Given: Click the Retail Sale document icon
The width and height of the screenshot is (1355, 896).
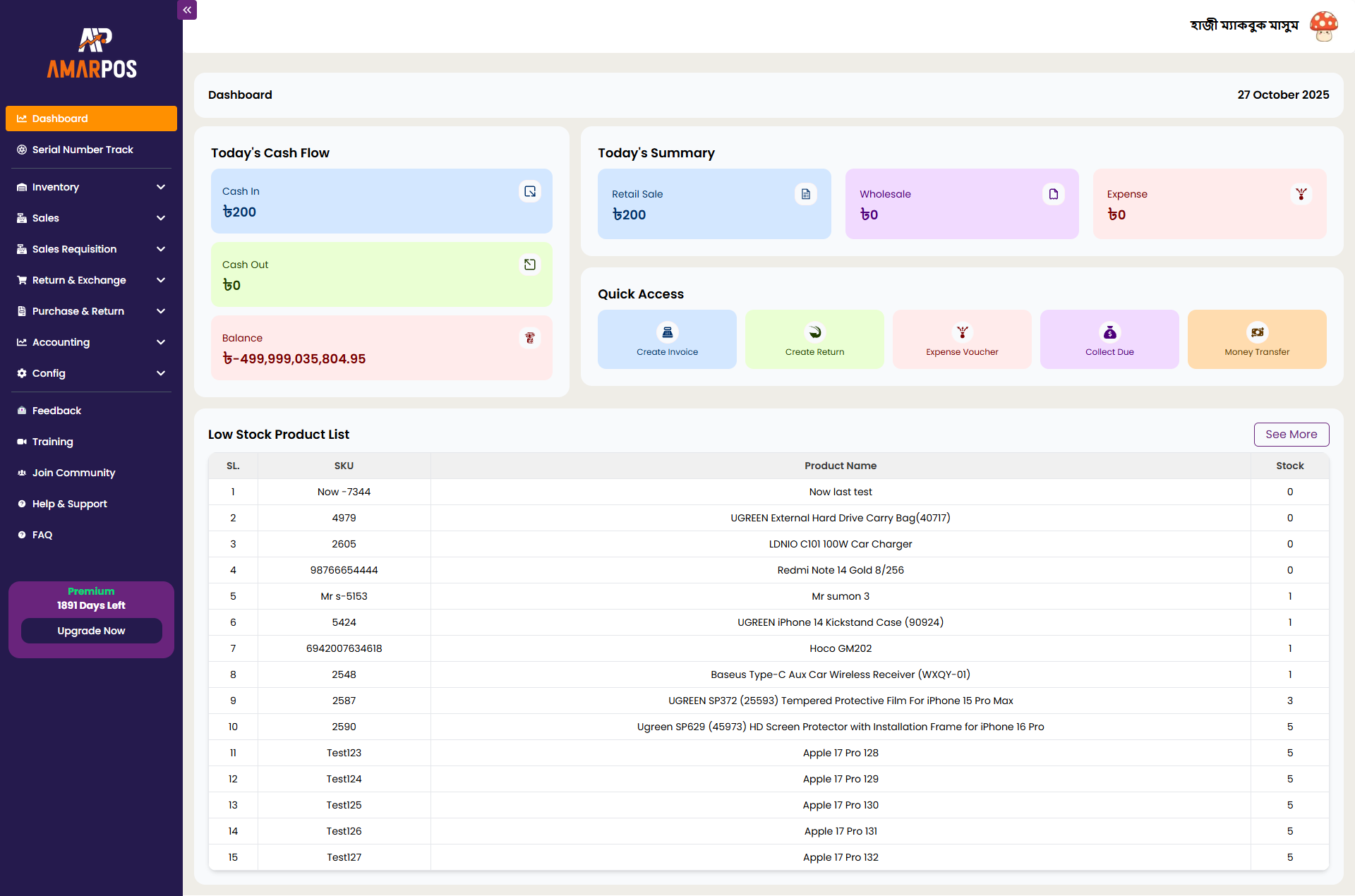Looking at the screenshot, I should 805,194.
